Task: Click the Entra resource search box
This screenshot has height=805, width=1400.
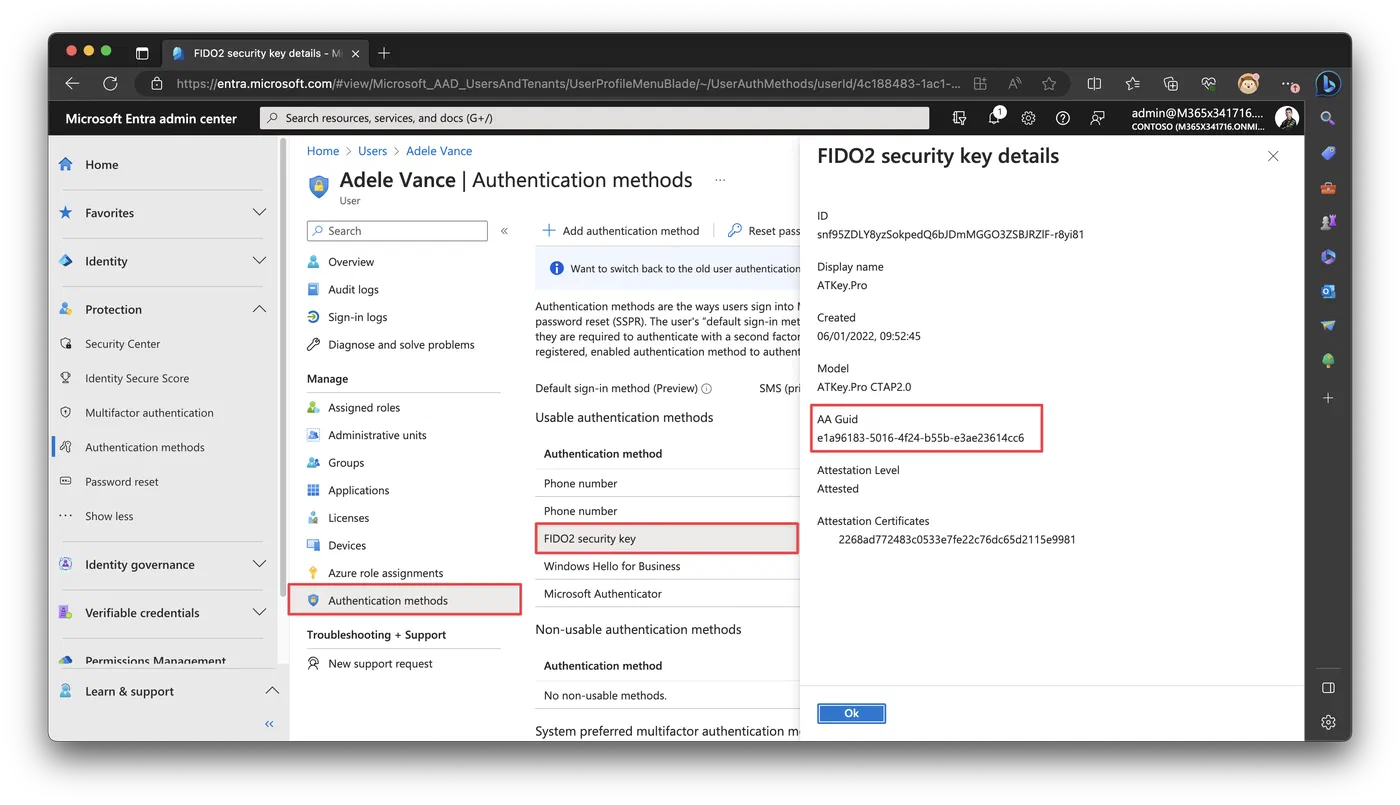Action: click(x=594, y=118)
